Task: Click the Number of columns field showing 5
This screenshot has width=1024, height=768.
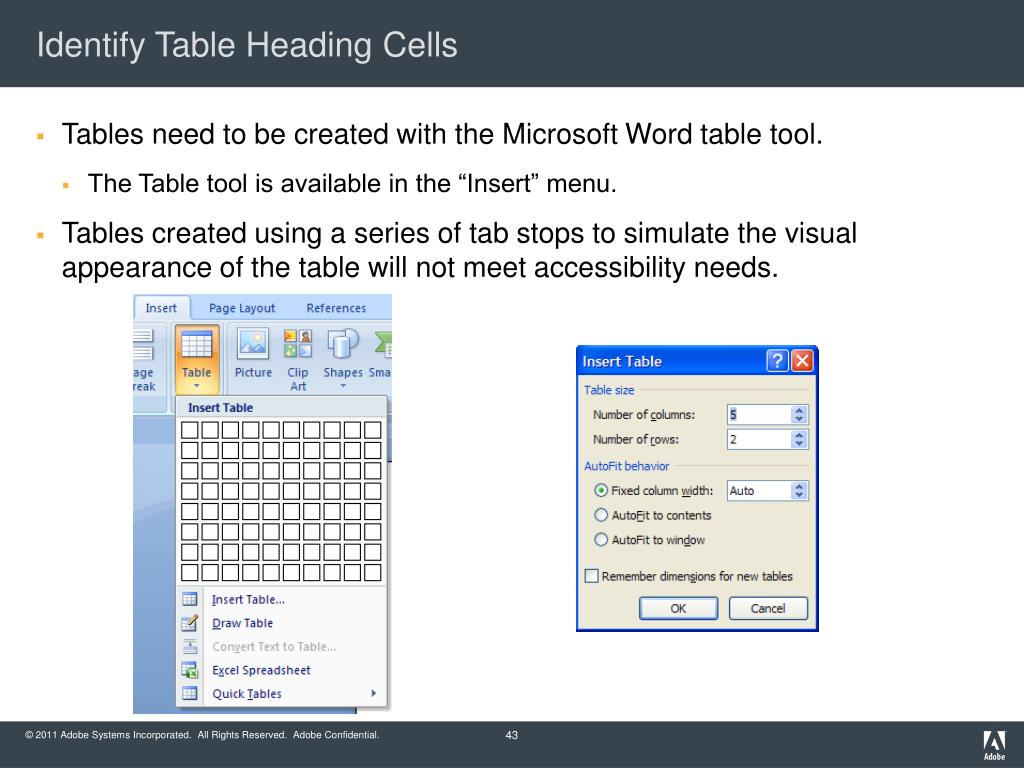Action: pos(759,415)
